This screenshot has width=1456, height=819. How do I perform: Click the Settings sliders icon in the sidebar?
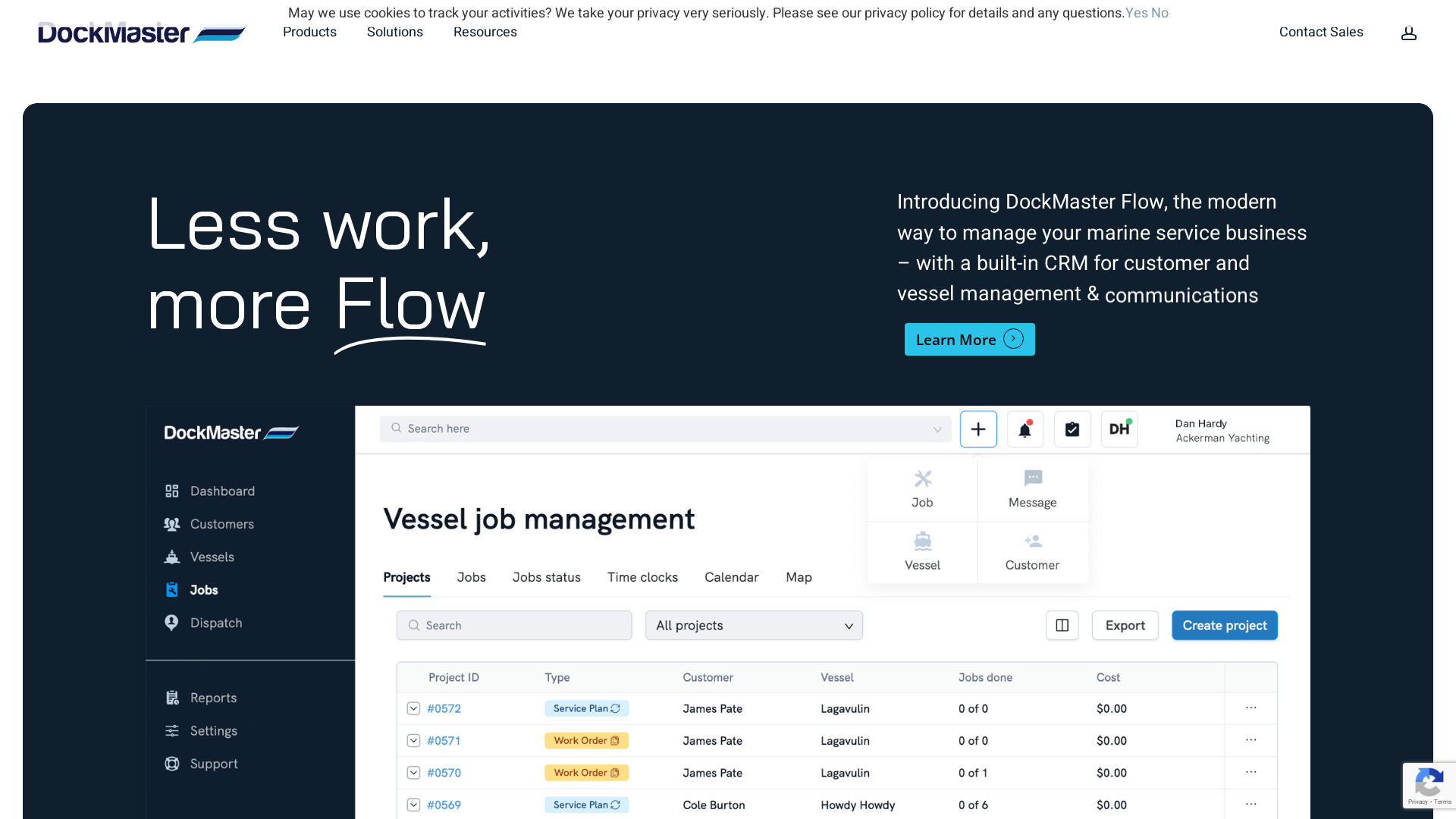tap(172, 731)
